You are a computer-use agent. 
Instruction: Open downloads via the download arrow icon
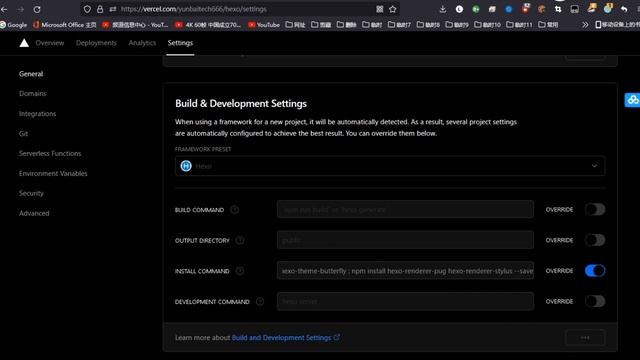443,9
